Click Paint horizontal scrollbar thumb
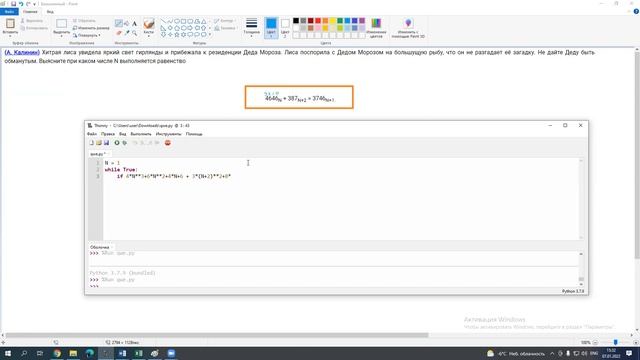This screenshot has height=360, width=640. (x=217, y=335)
